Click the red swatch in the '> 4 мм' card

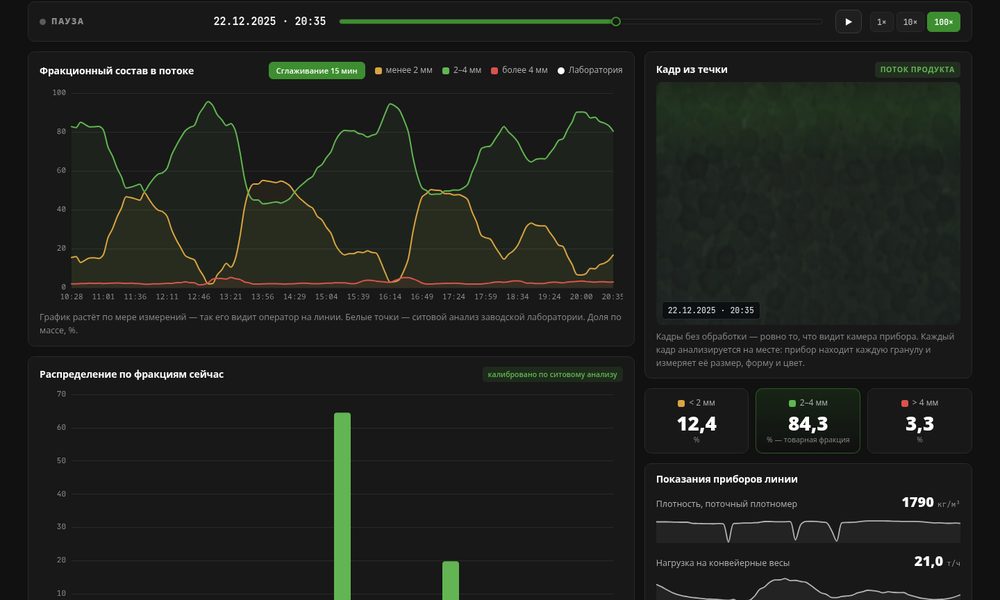[x=904, y=404]
